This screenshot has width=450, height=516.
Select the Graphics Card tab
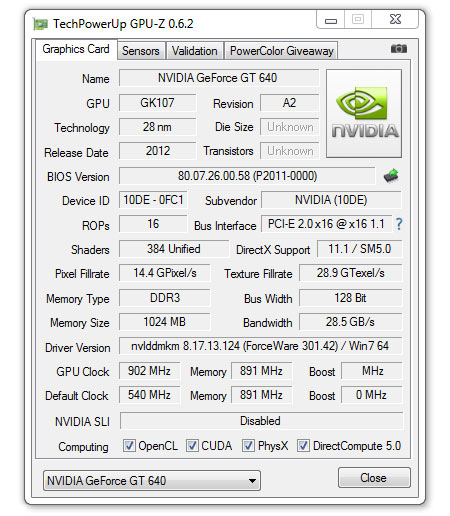point(76,49)
